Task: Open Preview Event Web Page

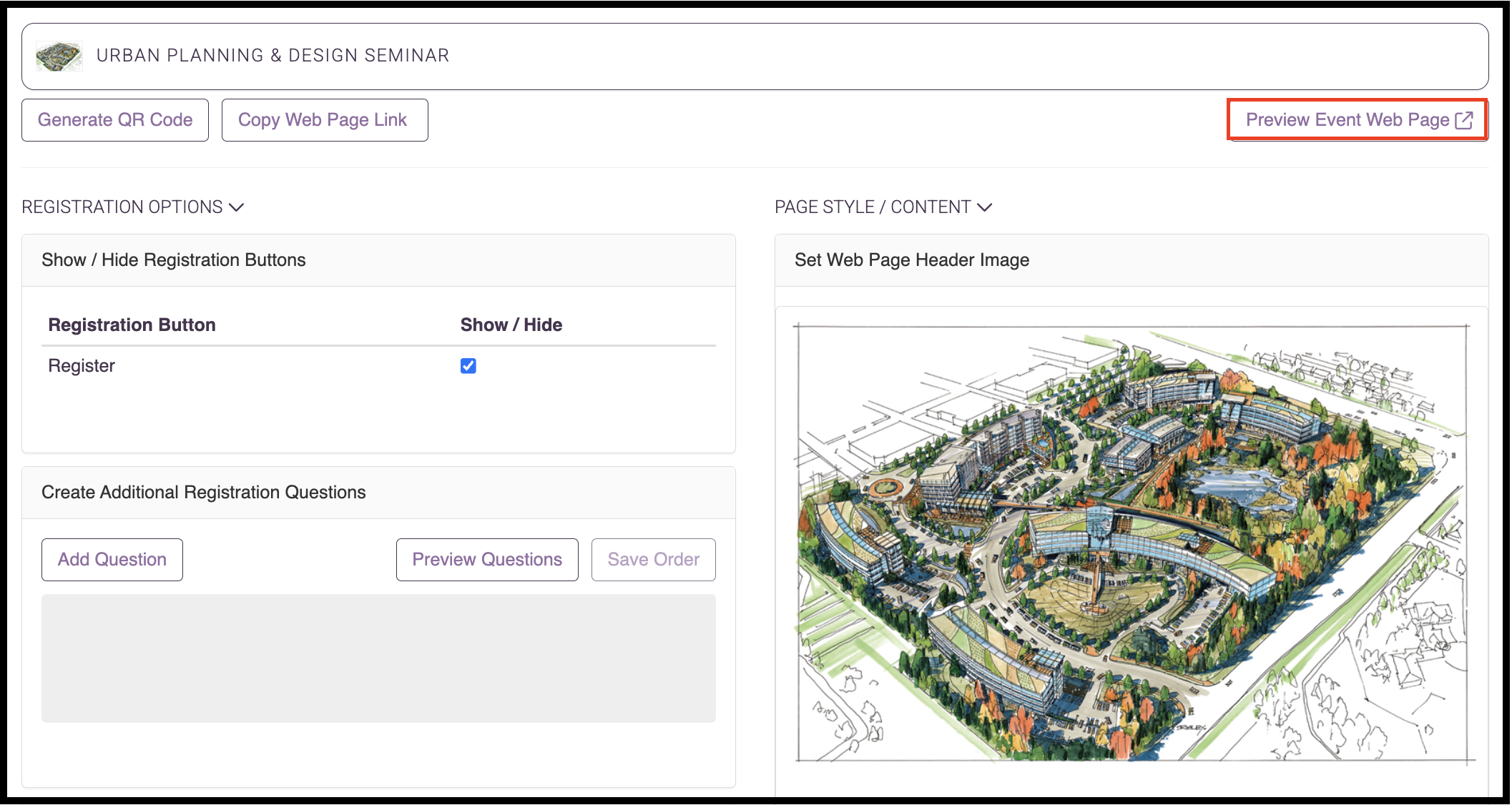Action: [1358, 120]
